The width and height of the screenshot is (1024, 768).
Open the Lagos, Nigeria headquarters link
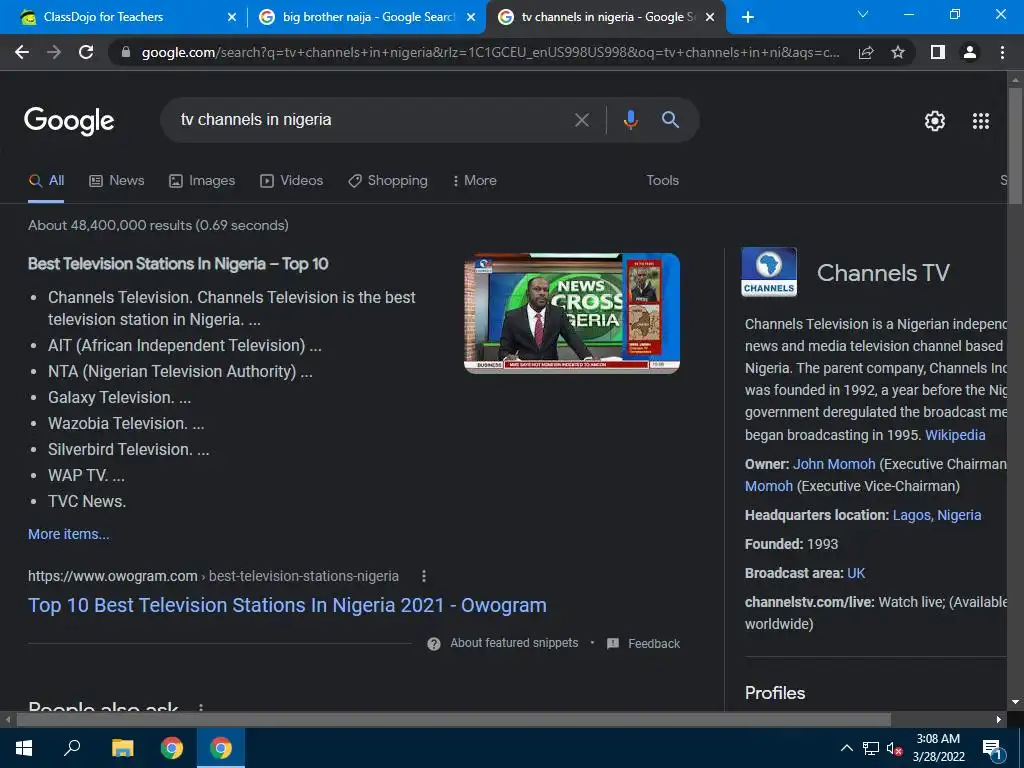936,515
